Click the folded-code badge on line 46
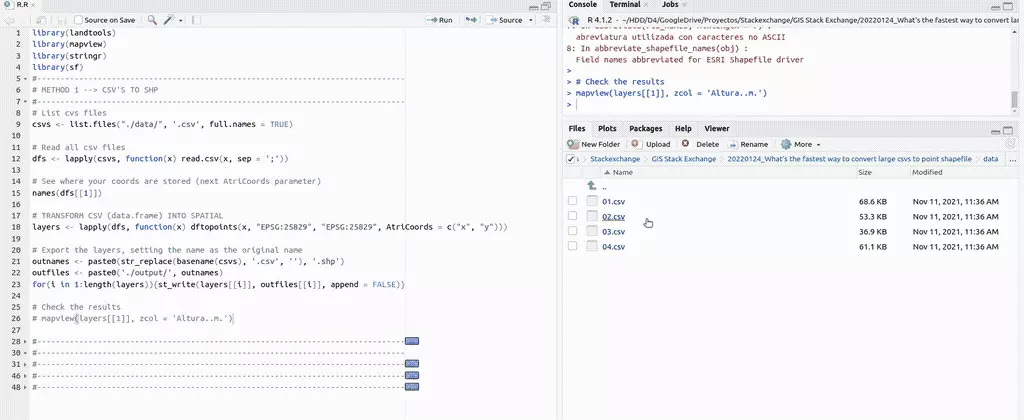 pyautogui.click(x=411, y=375)
